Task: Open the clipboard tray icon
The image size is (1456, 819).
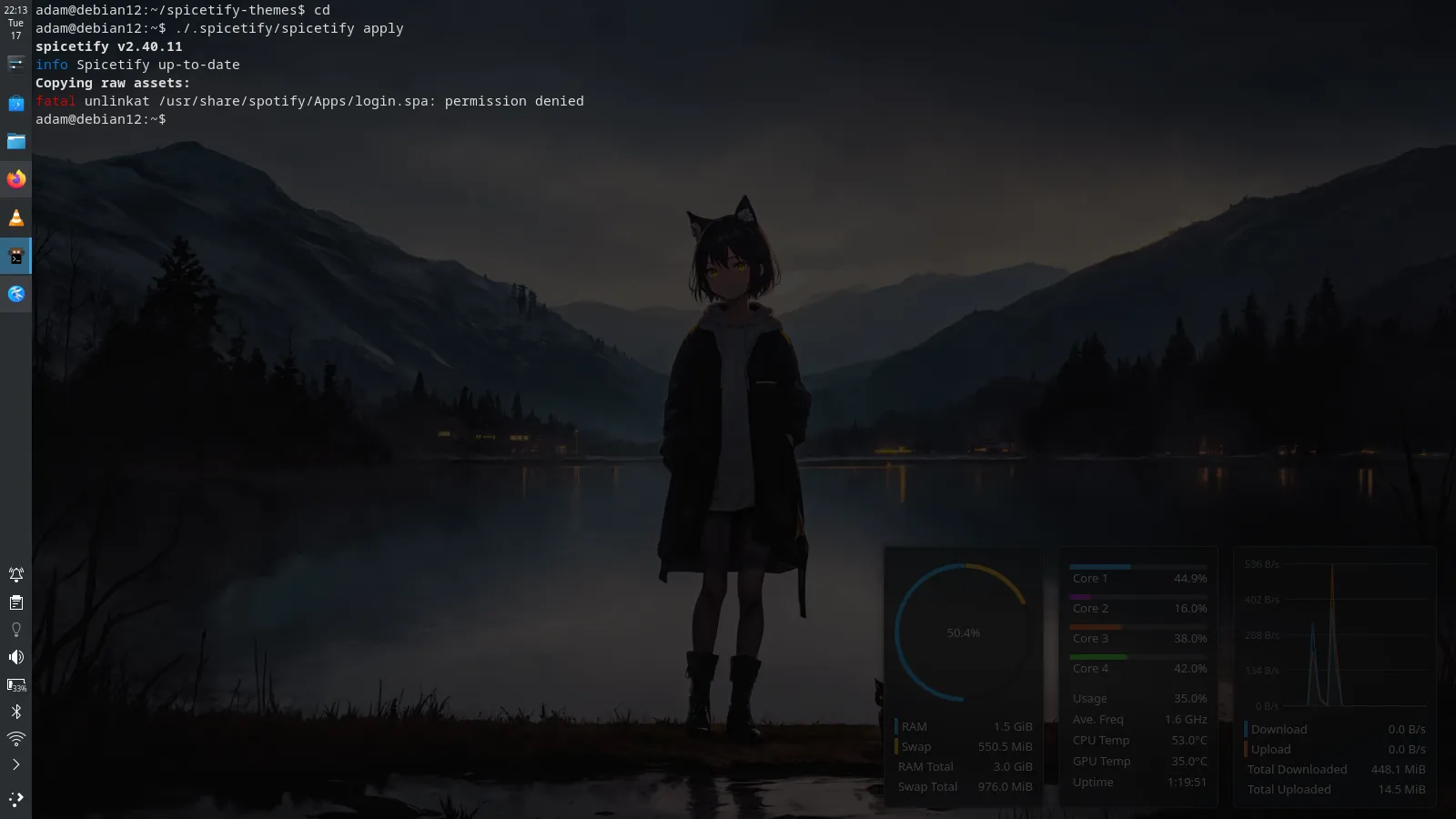Action: (x=15, y=602)
